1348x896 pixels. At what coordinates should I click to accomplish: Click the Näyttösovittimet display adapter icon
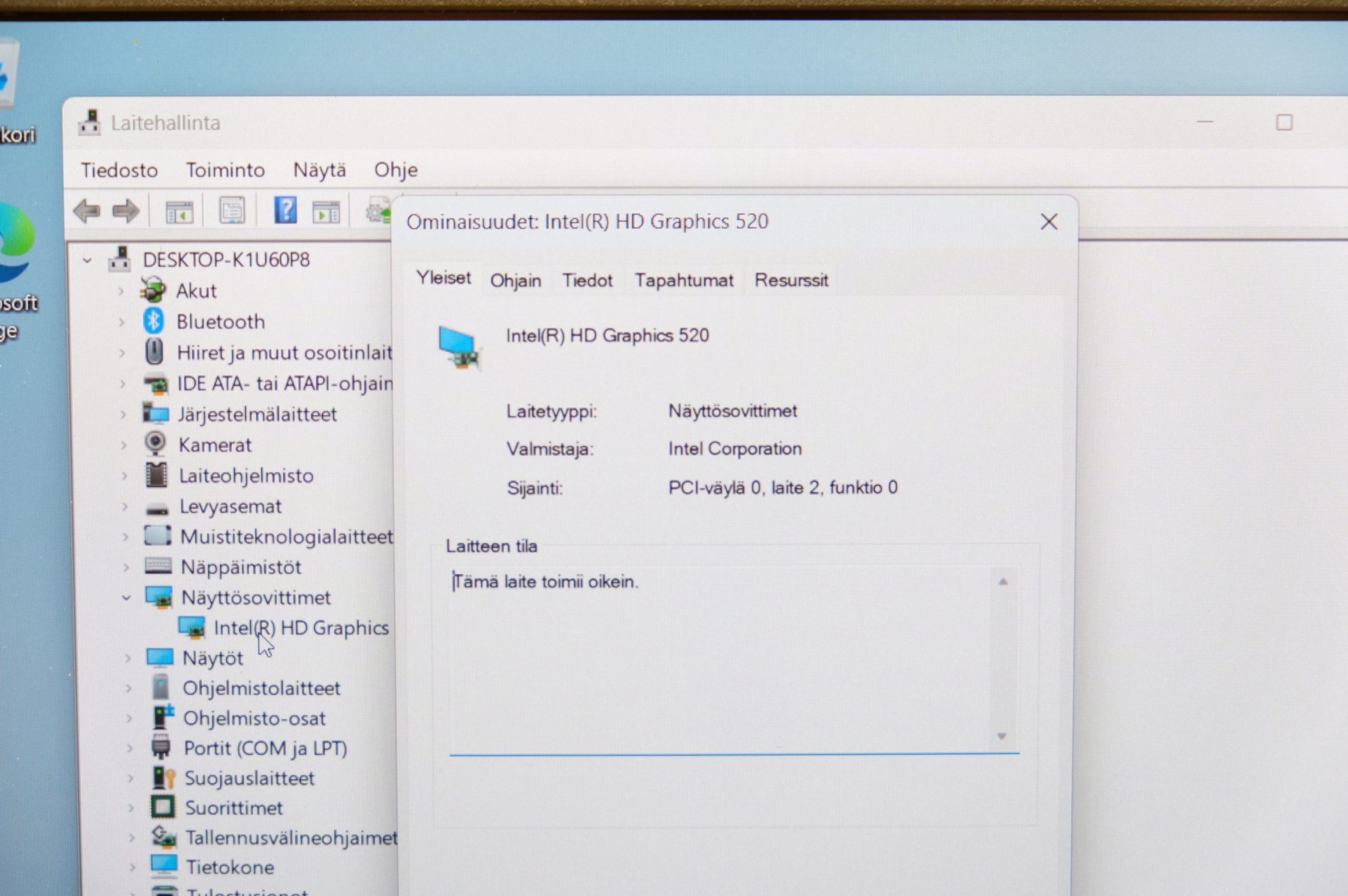[x=159, y=597]
